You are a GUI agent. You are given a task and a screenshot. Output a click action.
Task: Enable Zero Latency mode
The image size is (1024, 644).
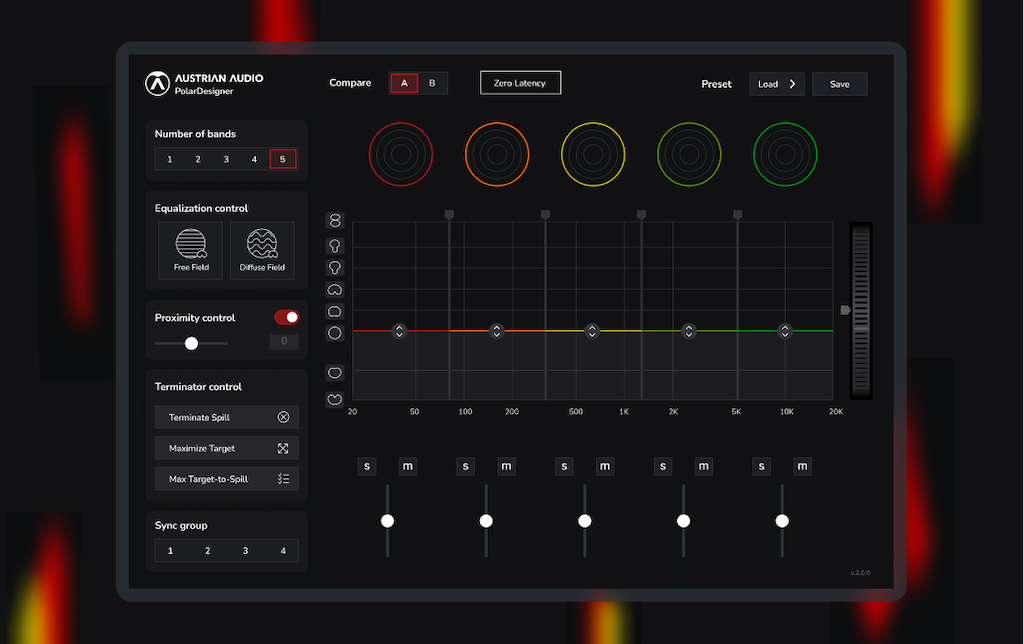(520, 83)
